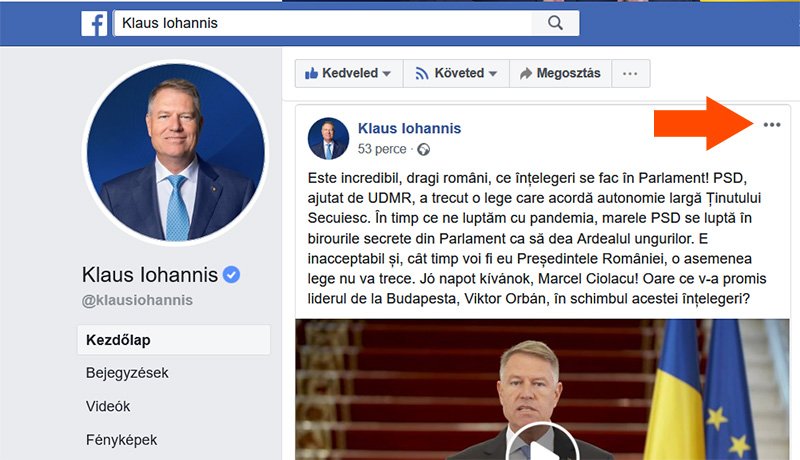800x460 pixels.
Task: Click the search field containing Klaus Iohannis
Action: coord(323,23)
